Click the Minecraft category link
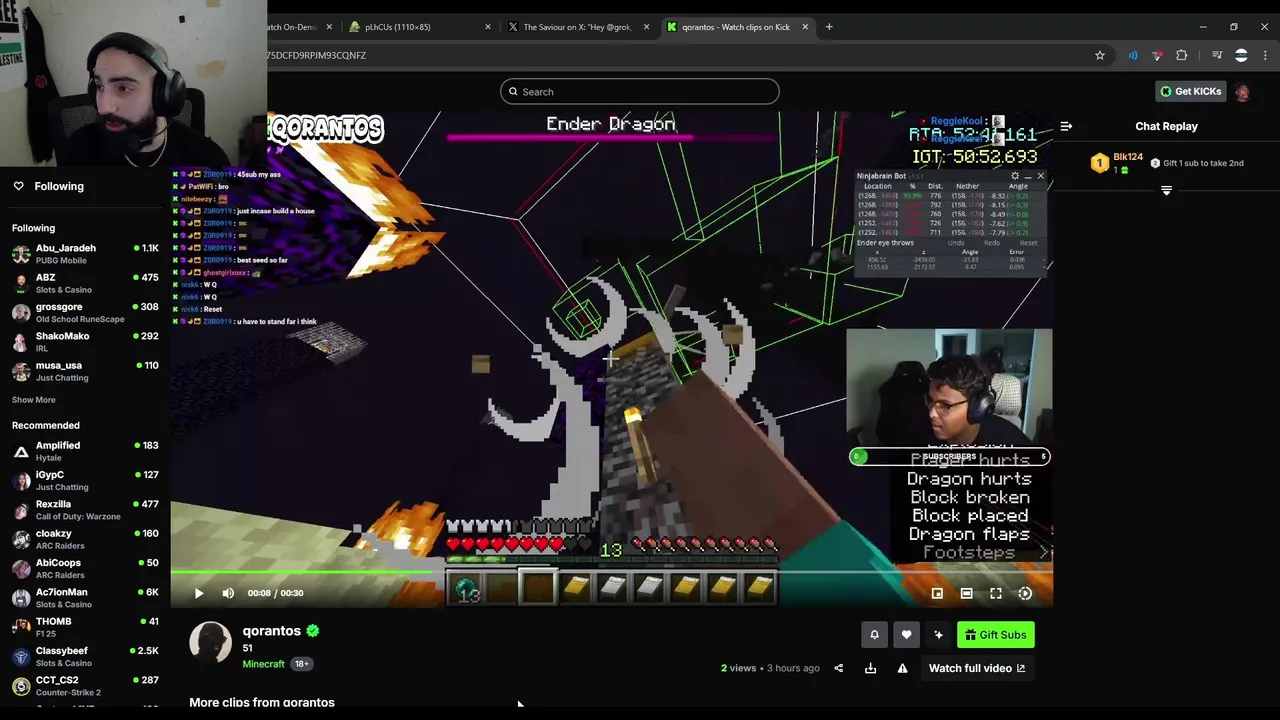1280x720 pixels. 264,664
